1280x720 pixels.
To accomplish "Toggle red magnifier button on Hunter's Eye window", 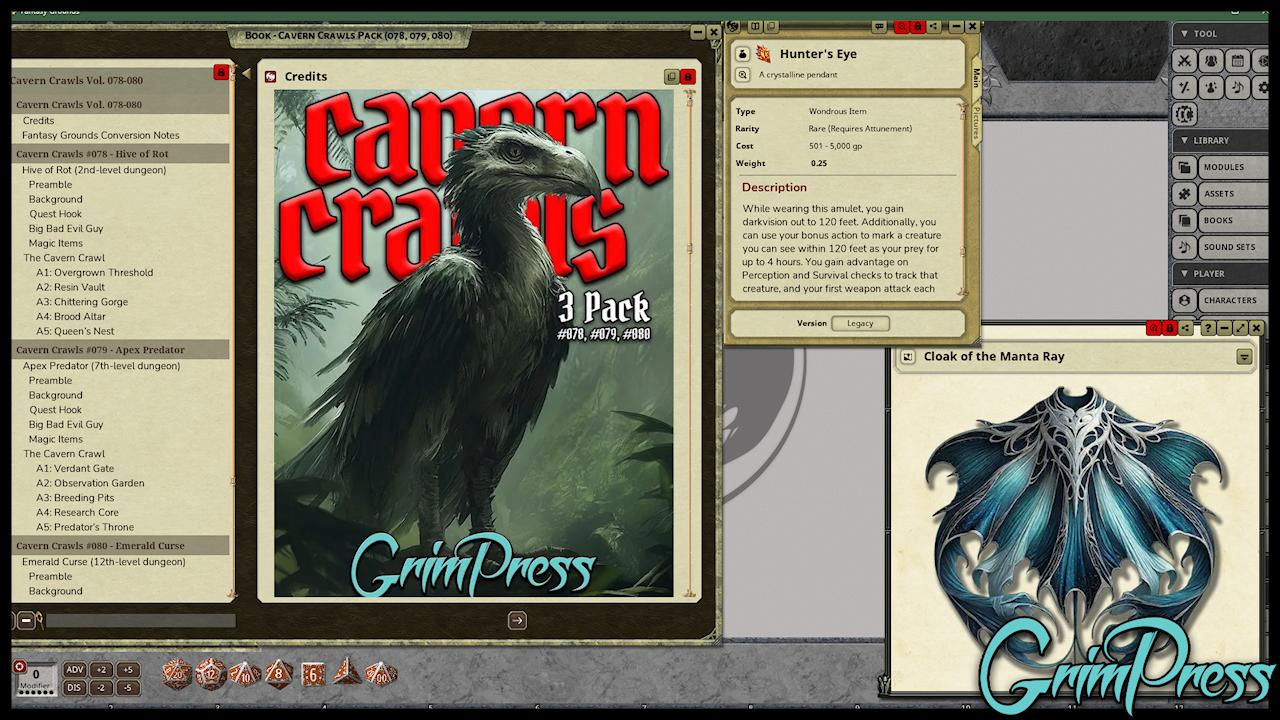I will pos(902,26).
